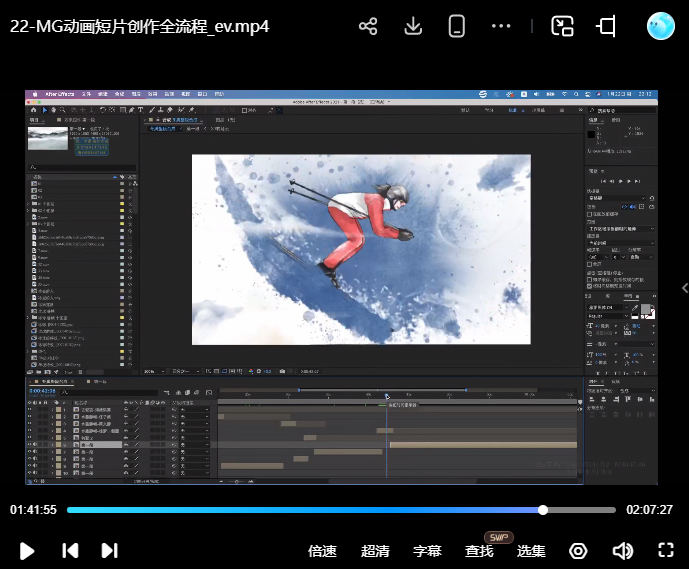Open the three-dots more options menu
This screenshot has height=569, width=689.
point(502,27)
